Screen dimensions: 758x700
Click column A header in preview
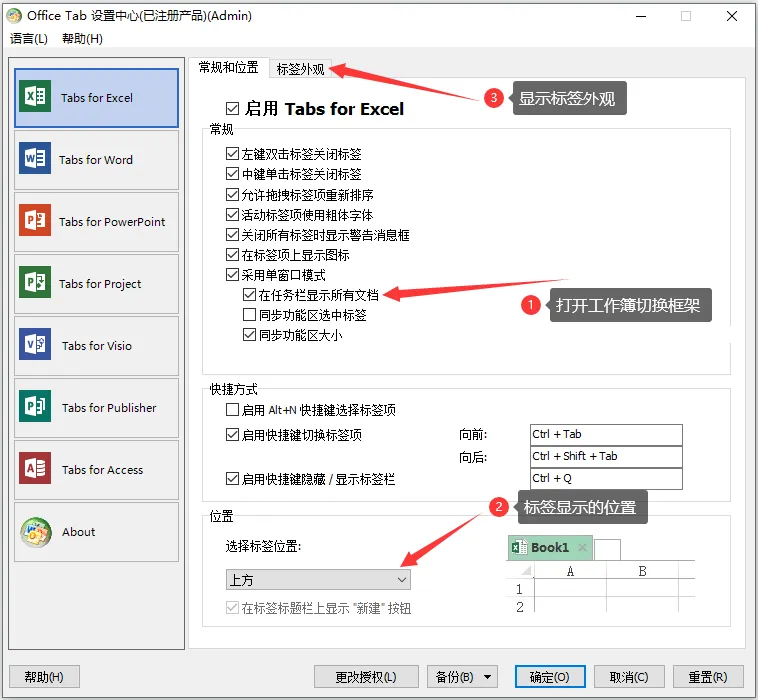(570, 571)
